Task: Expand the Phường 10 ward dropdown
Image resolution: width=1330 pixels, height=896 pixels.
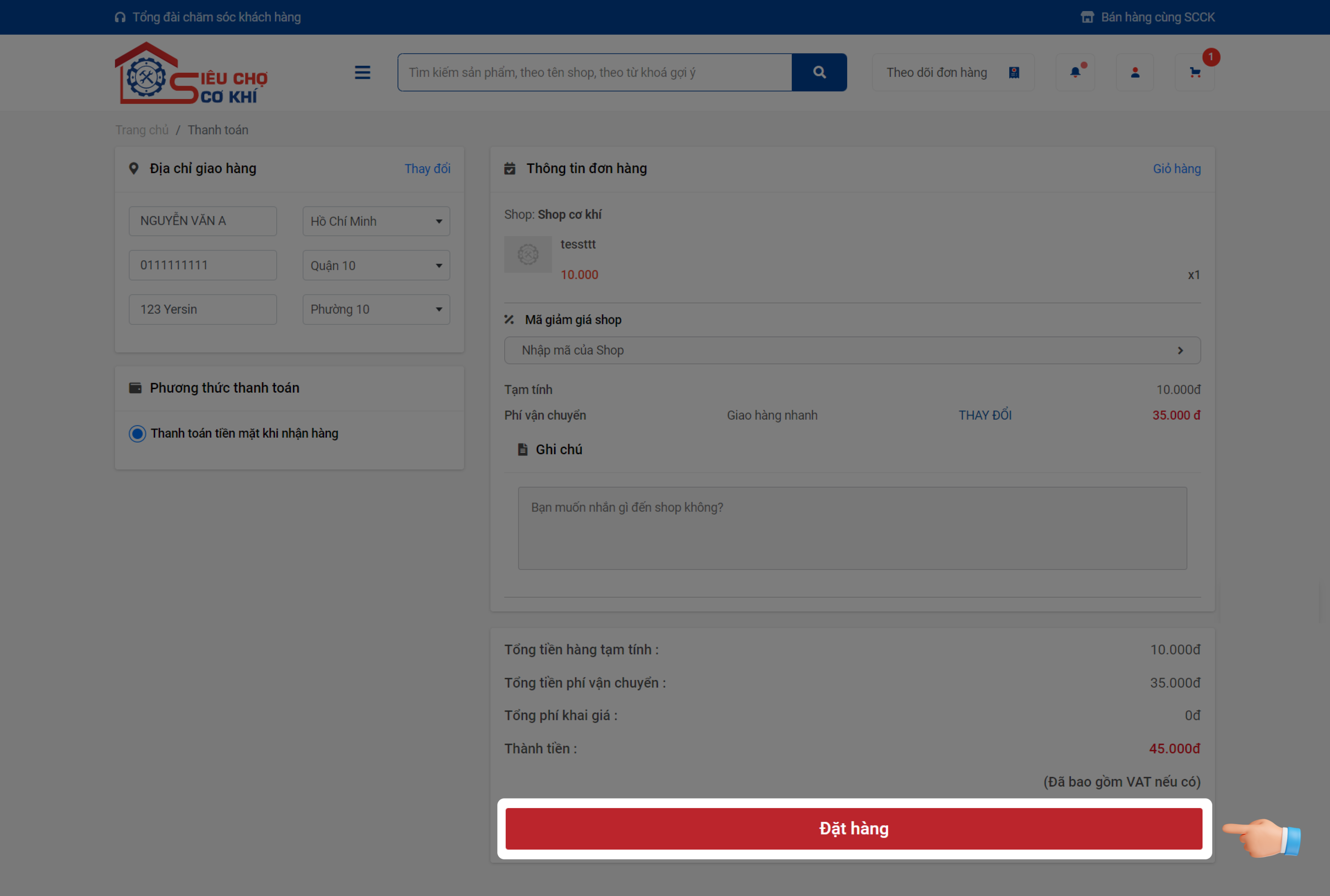Action: pyautogui.click(x=376, y=309)
